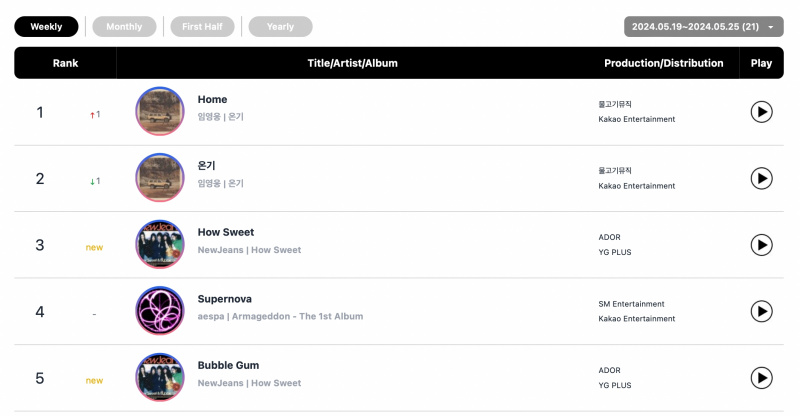
Task: Open the How Sweet song title link
Action: (226, 232)
